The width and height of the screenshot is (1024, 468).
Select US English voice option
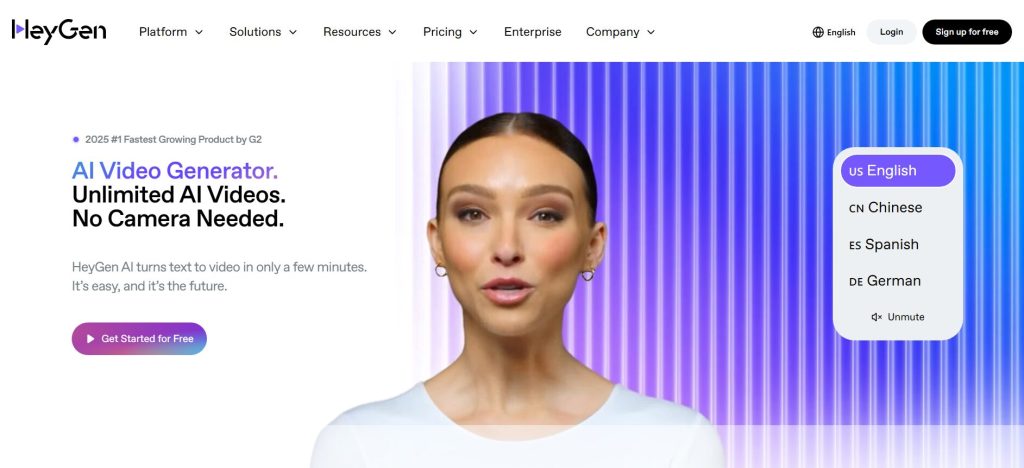897,171
